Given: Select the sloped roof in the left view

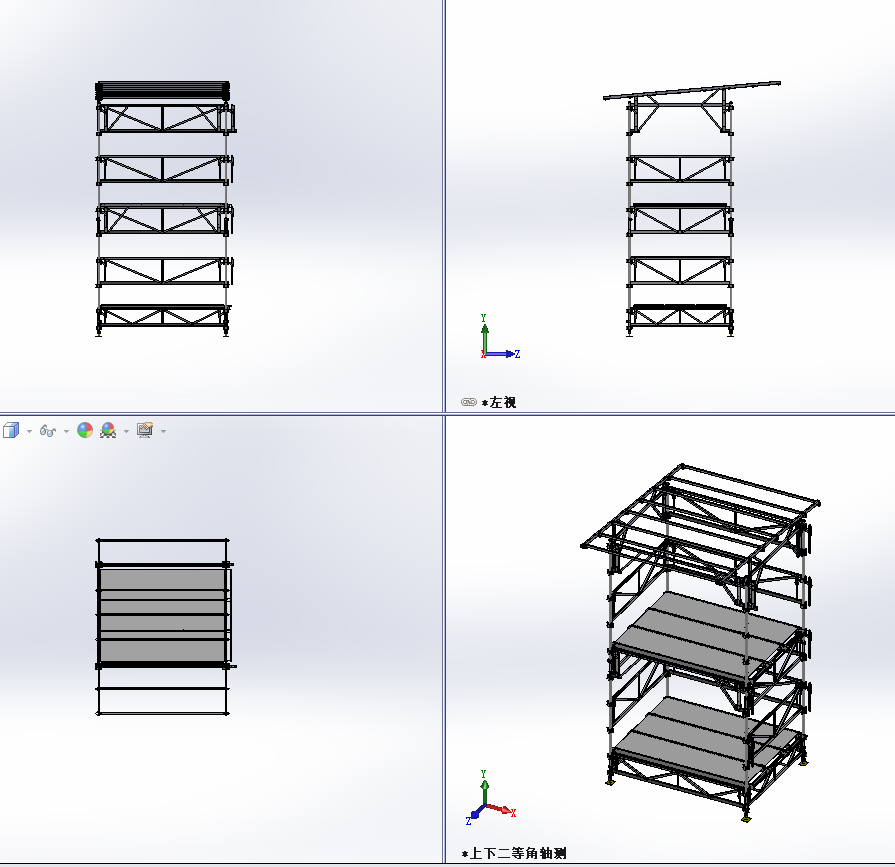Looking at the screenshot, I should (692, 90).
